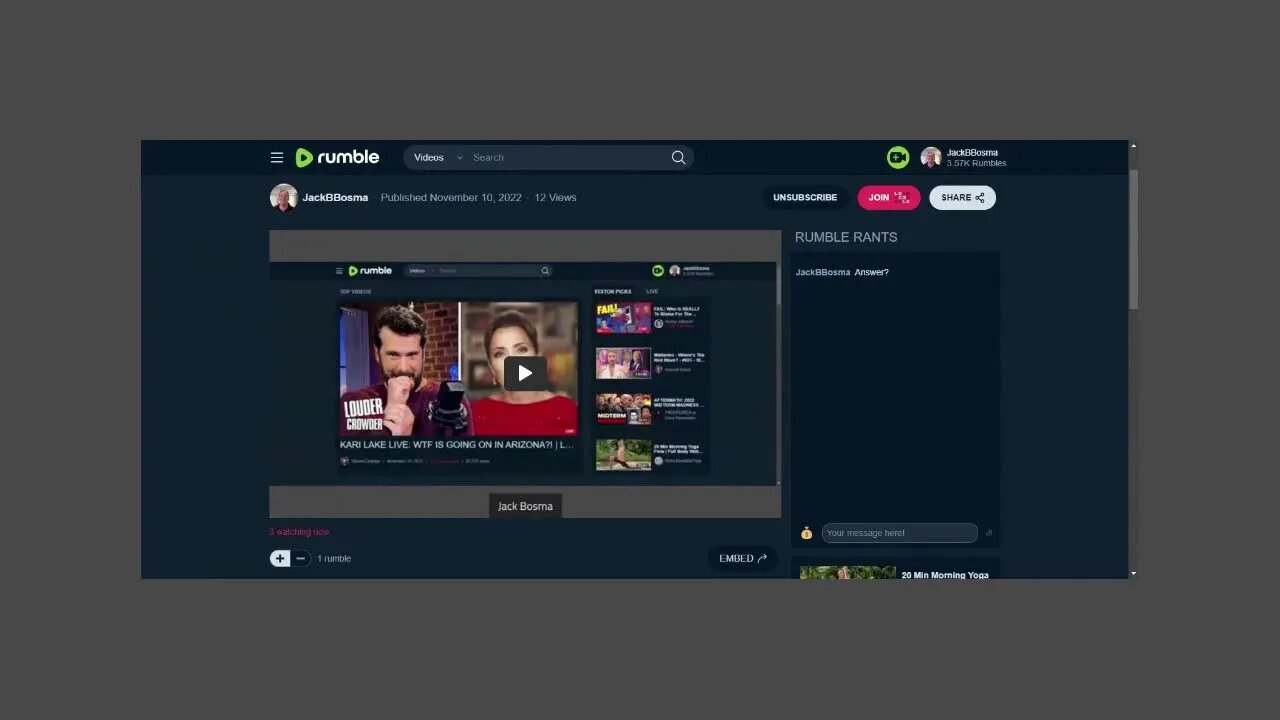Click the search magnifier icon
Screen dimensions: 1280x720
tap(678, 157)
